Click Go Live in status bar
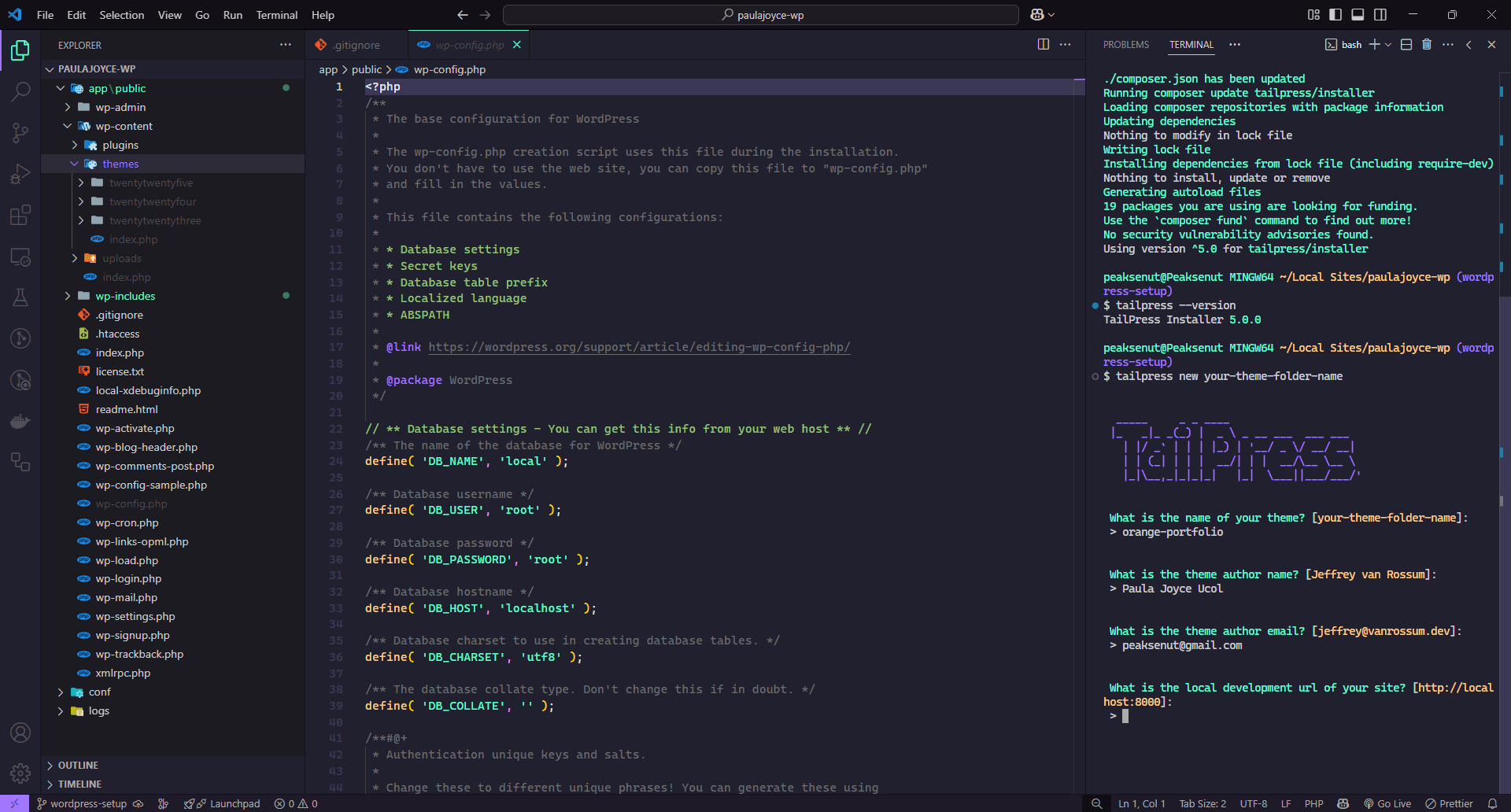This screenshot has height=812, width=1511. 1387,803
